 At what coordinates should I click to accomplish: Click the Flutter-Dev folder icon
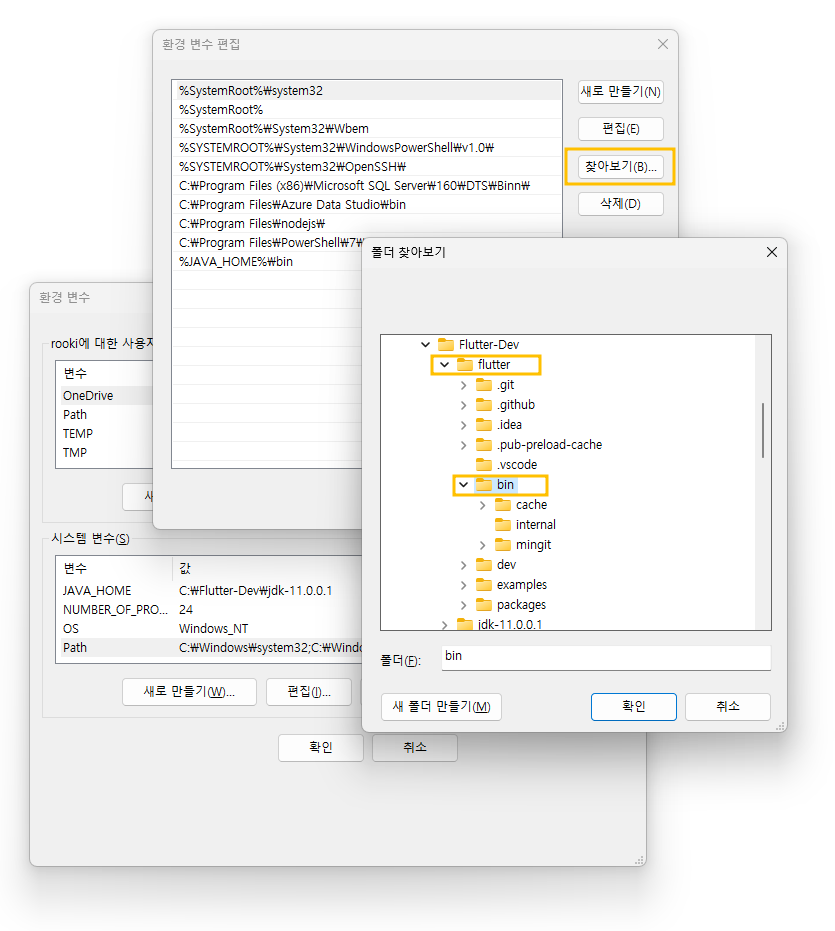[x=445, y=344]
